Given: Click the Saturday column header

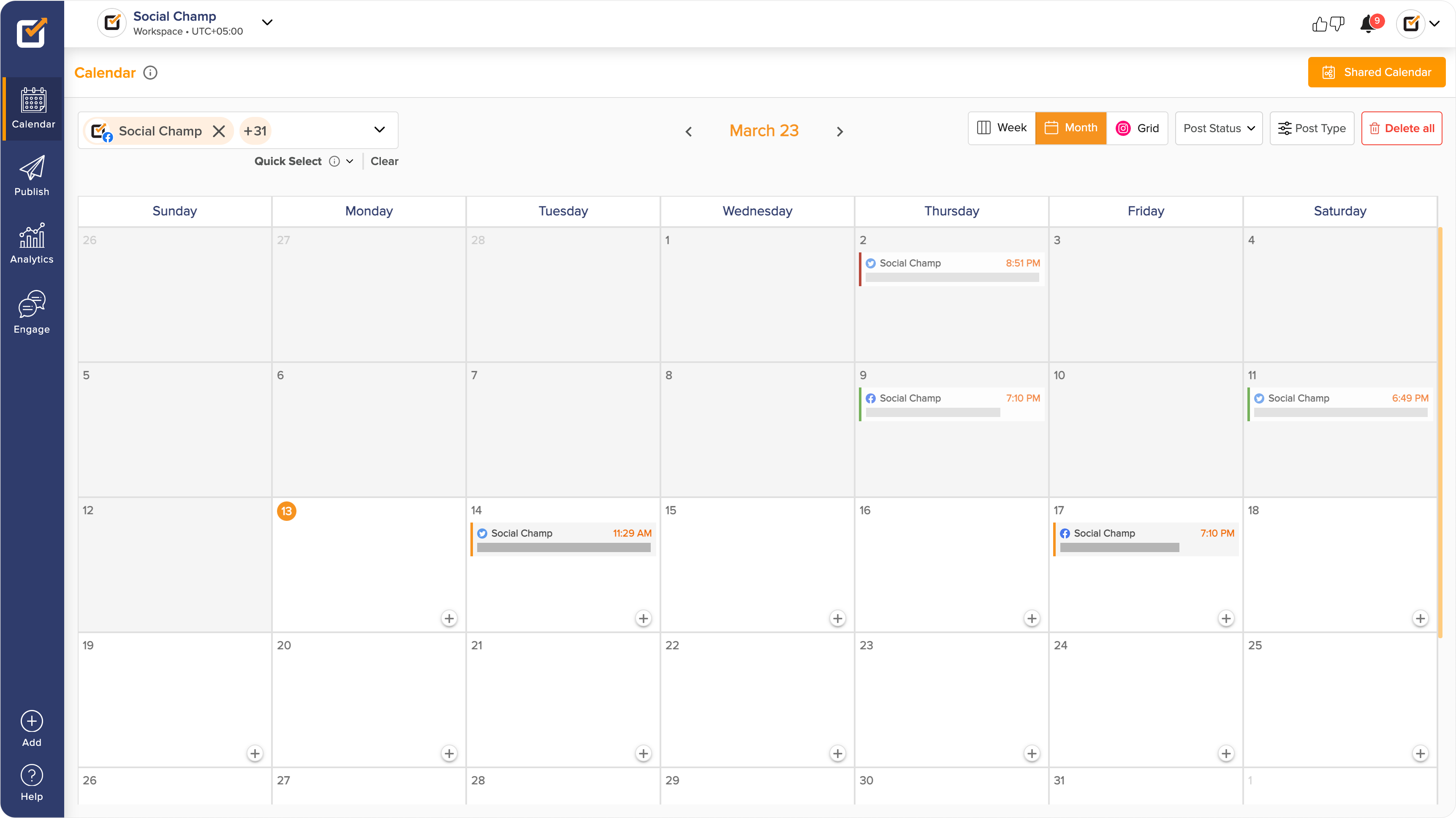Looking at the screenshot, I should pyautogui.click(x=1340, y=211).
